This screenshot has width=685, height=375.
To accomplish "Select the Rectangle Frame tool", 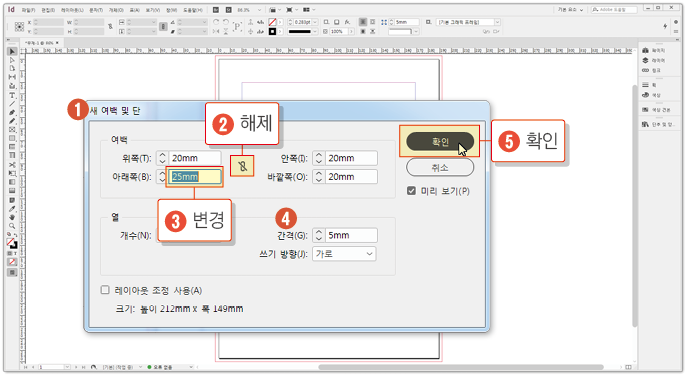I will tap(12, 130).
